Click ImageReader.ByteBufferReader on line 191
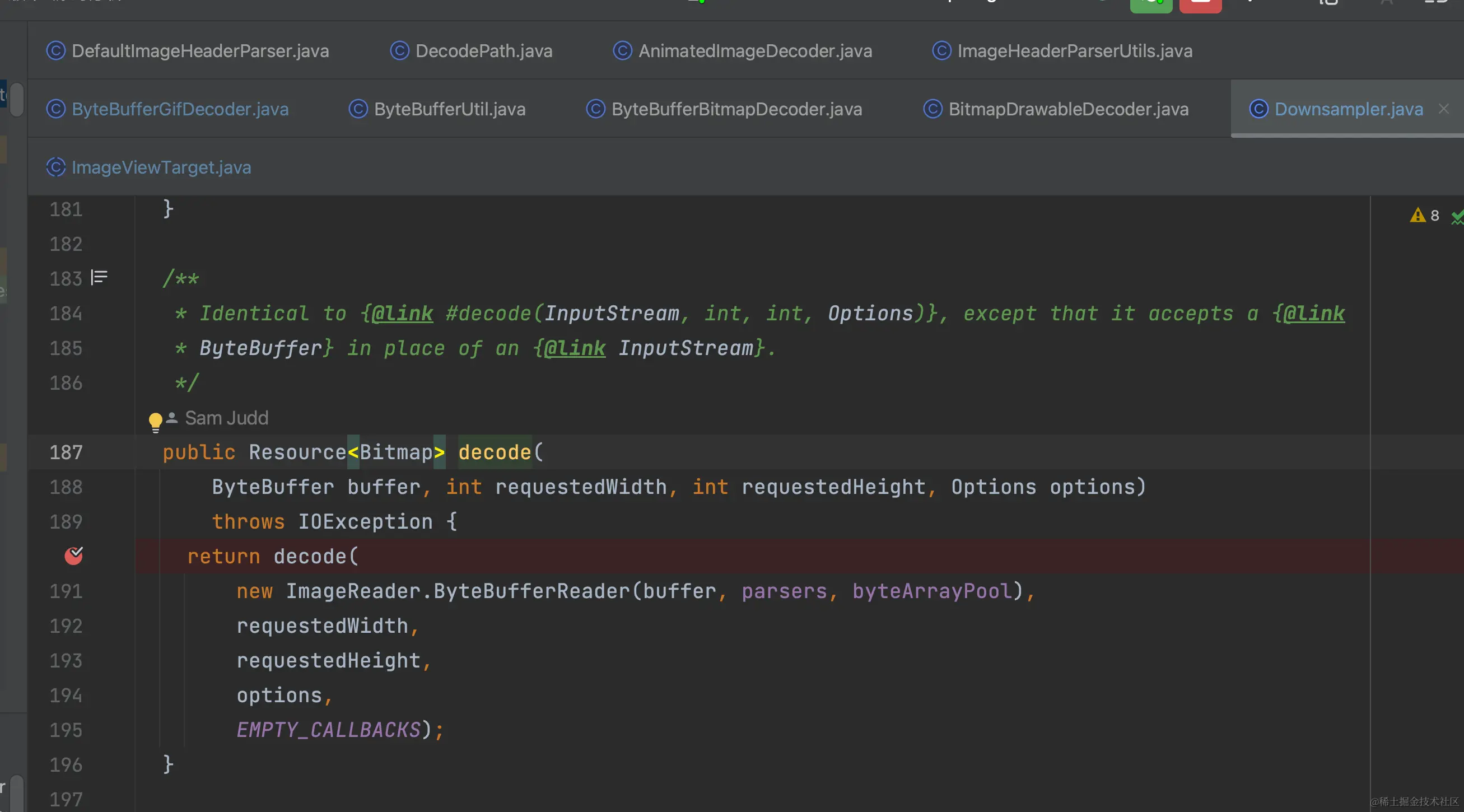This screenshot has height=812, width=1464. coord(458,591)
